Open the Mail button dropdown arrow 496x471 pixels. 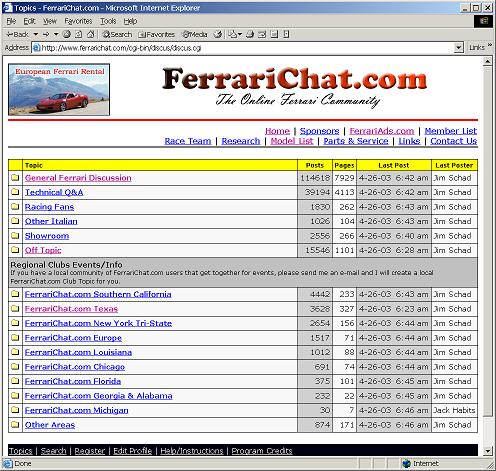(240, 34)
